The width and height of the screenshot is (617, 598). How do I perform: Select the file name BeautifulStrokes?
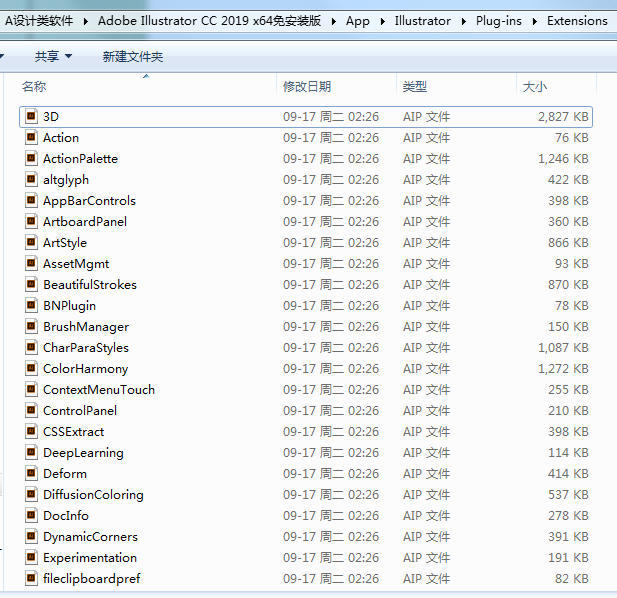click(90, 284)
